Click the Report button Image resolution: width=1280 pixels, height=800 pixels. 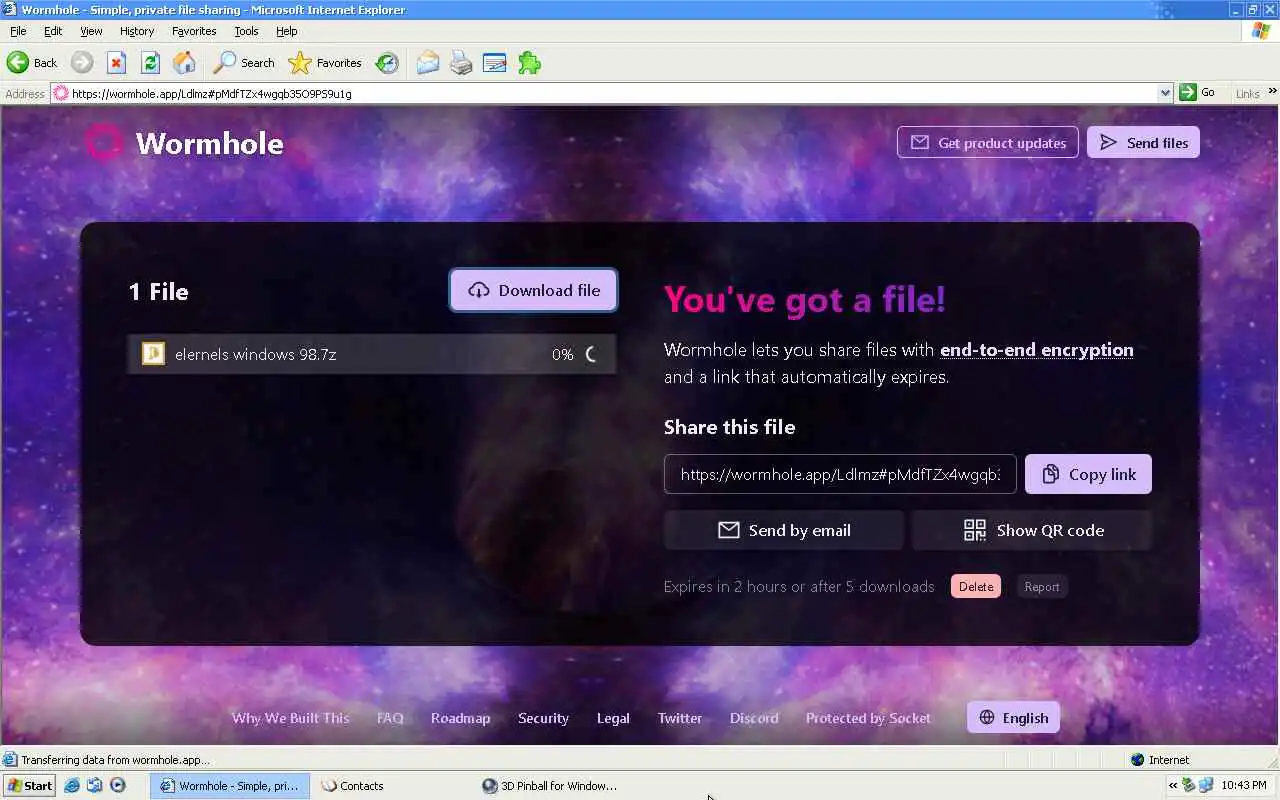[1042, 587]
